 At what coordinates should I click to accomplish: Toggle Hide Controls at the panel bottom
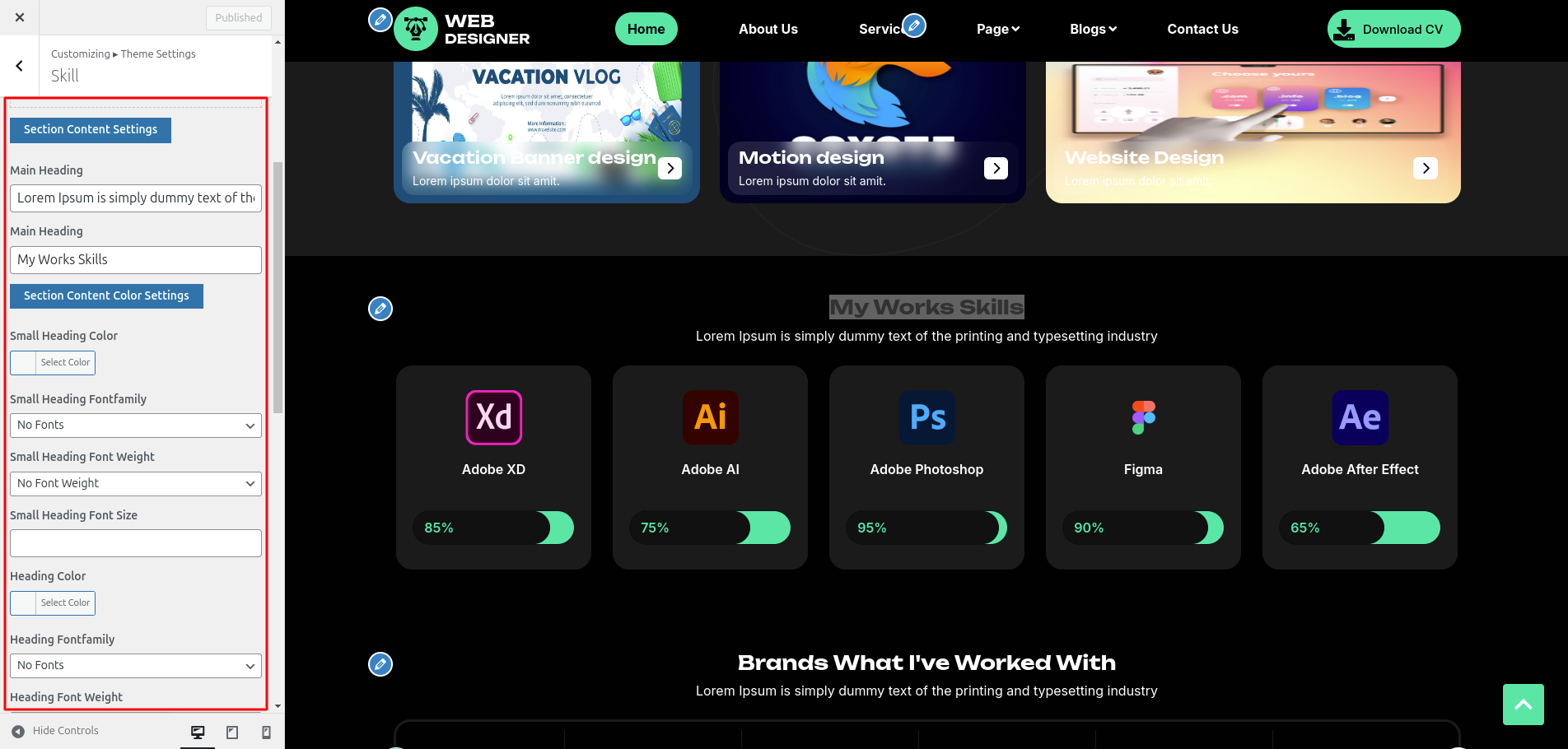pyautogui.click(x=55, y=731)
